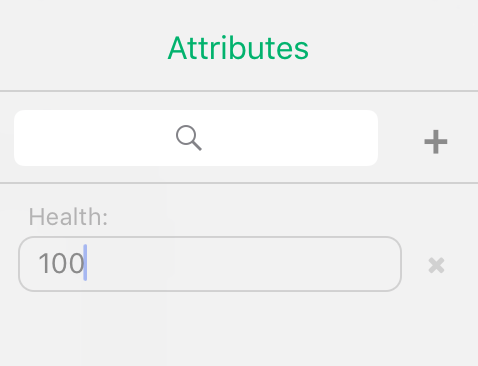Image resolution: width=478 pixels, height=366 pixels.
Task: Add a new attribute using the plus button
Action: click(x=436, y=142)
